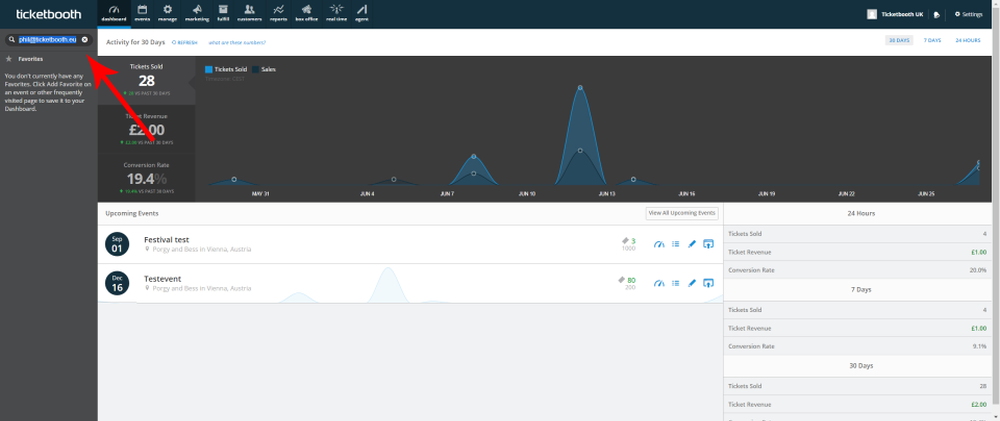Switch activity range to 24 HOURS

(x=967, y=40)
